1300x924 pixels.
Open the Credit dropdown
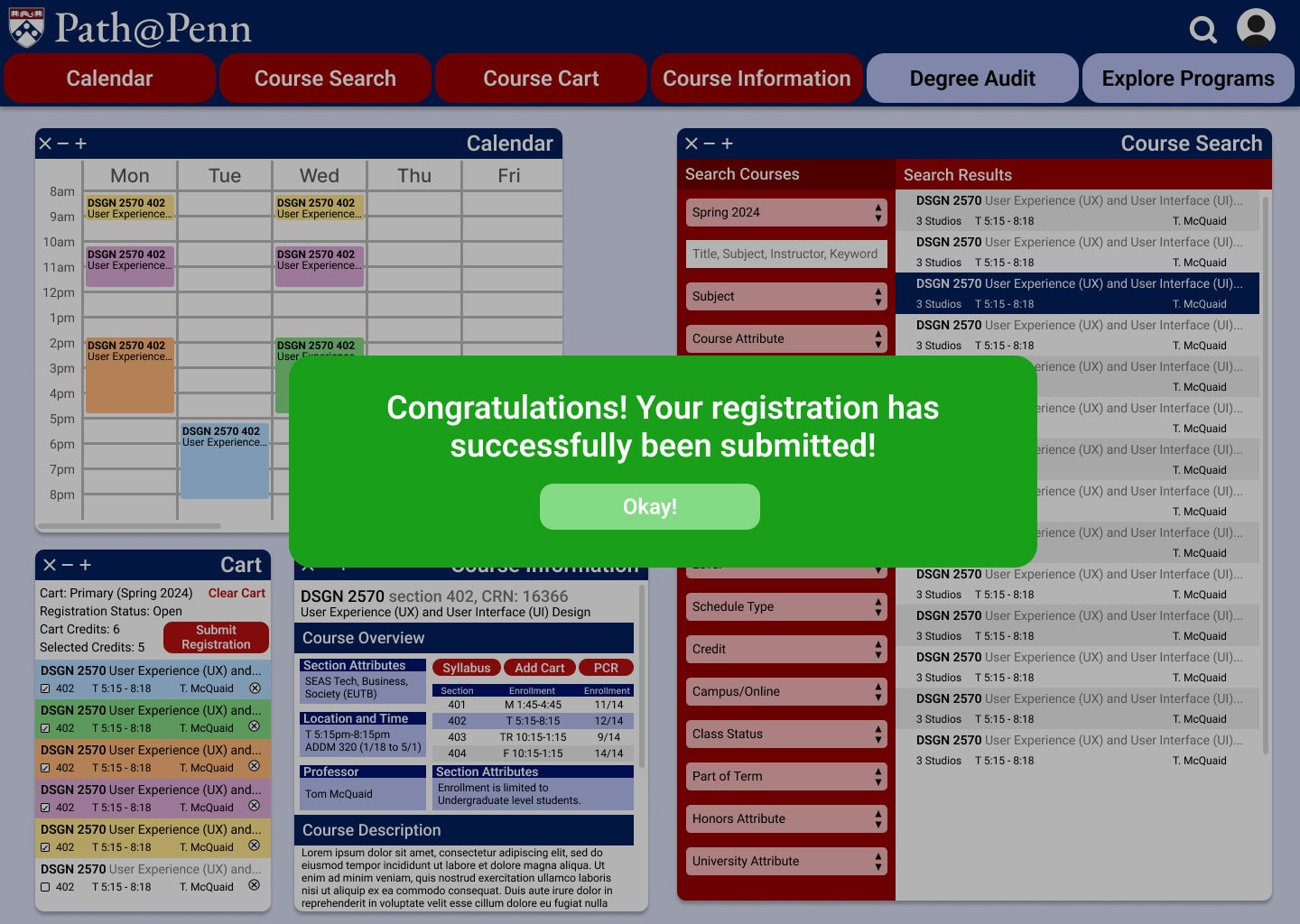(786, 649)
